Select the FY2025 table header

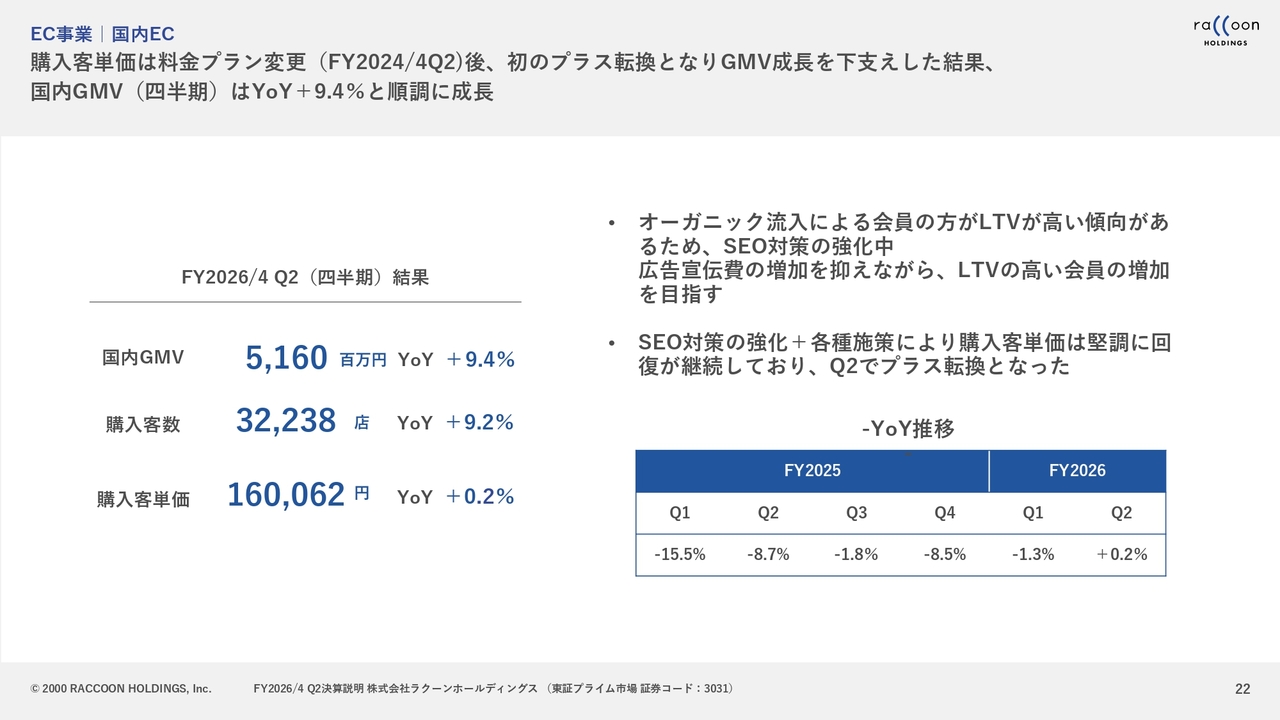[x=812, y=471]
